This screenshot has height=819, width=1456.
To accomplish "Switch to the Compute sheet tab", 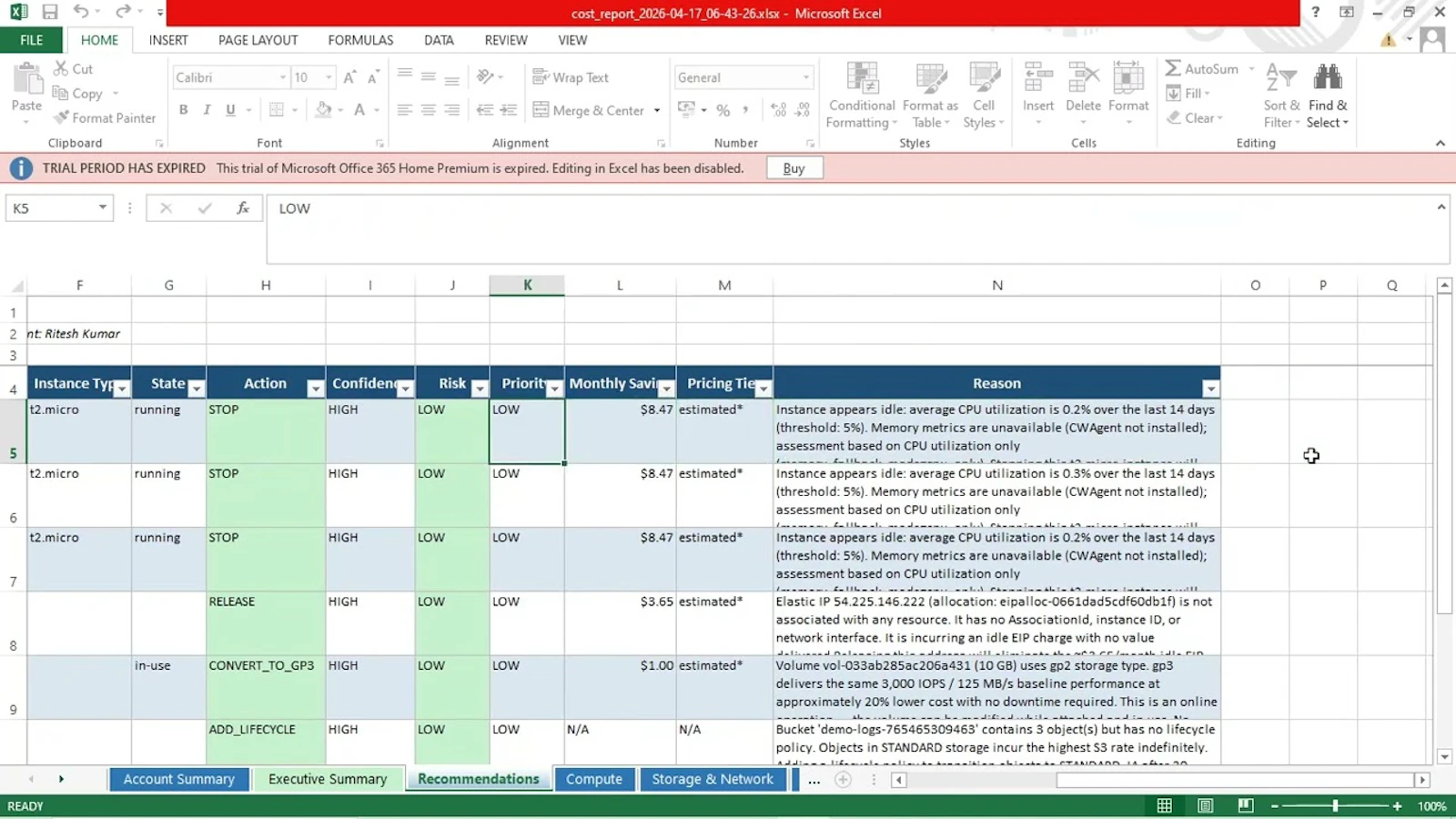I will click(594, 779).
